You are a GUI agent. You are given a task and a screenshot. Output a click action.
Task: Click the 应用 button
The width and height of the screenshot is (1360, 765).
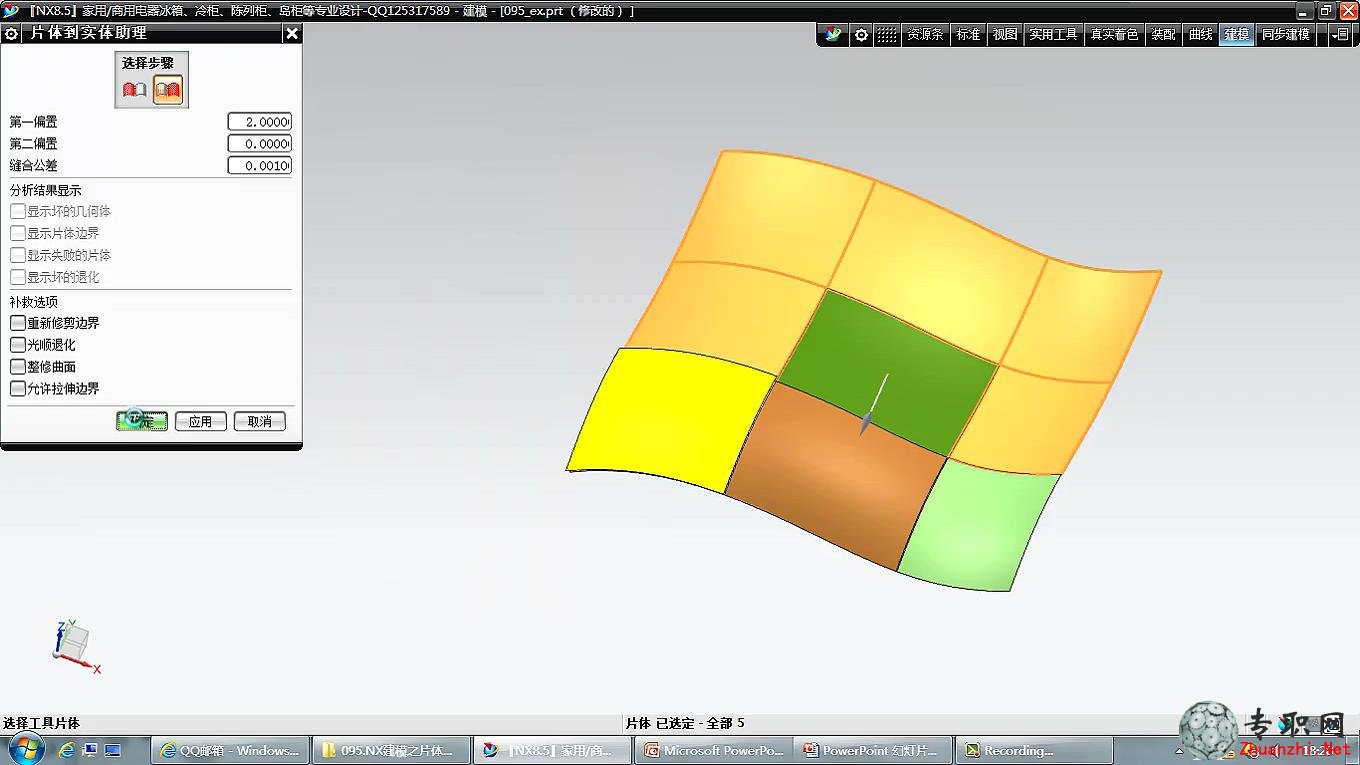(x=201, y=421)
